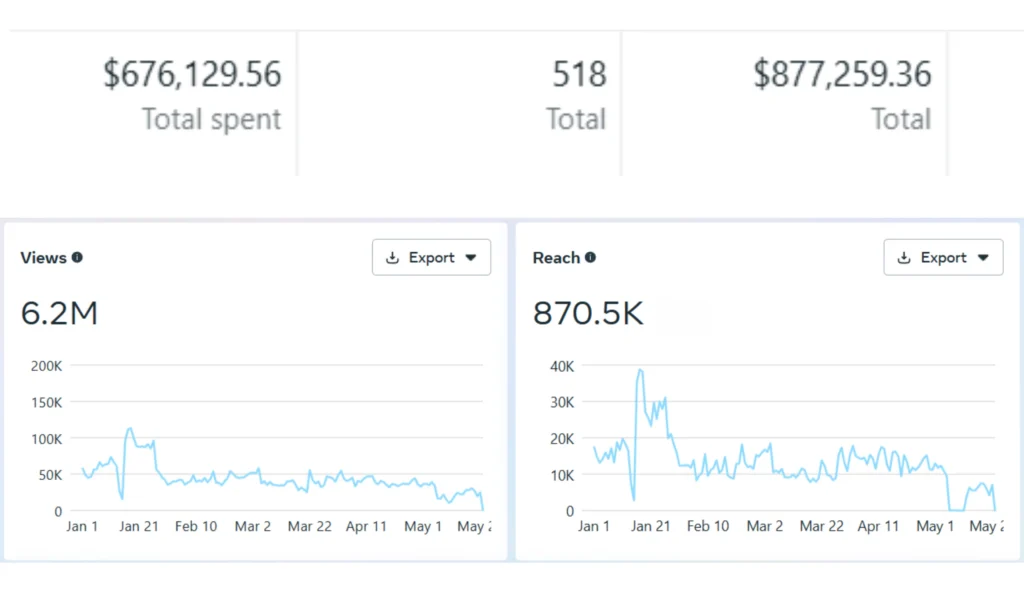
Task: Expand the Views Export dropdown arrow
Action: coord(471,258)
